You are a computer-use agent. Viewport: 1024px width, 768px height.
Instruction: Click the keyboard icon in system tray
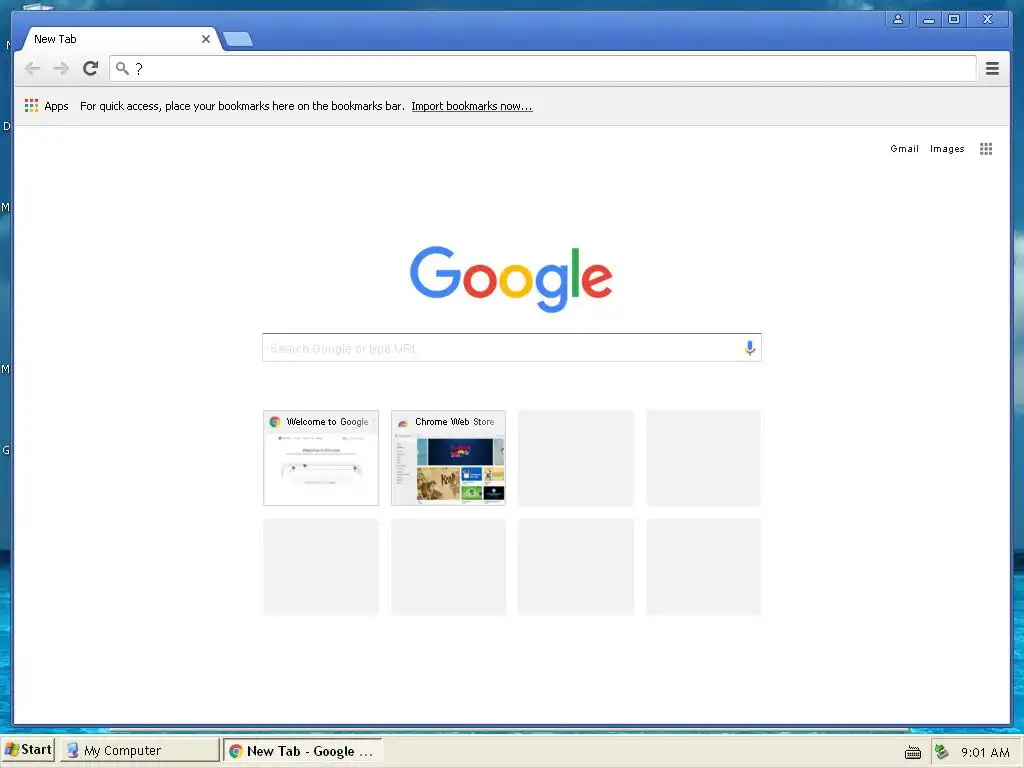coord(912,752)
